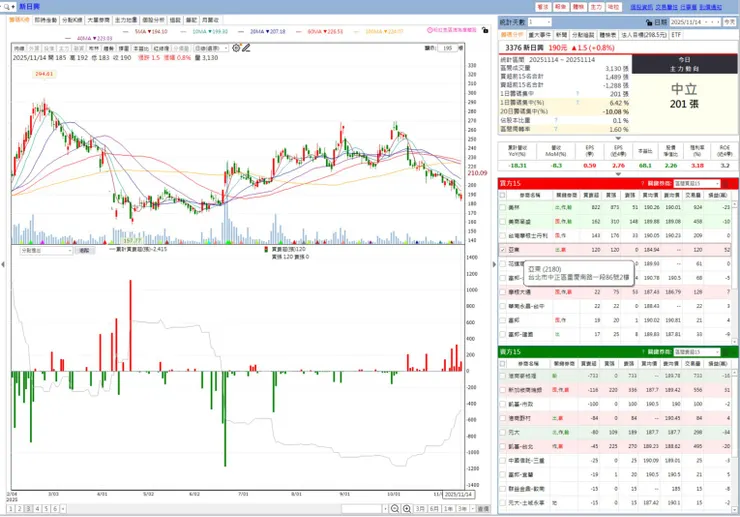Click the 日期 date field 2025/11/14
The image size is (740, 517).
[x=695, y=22]
